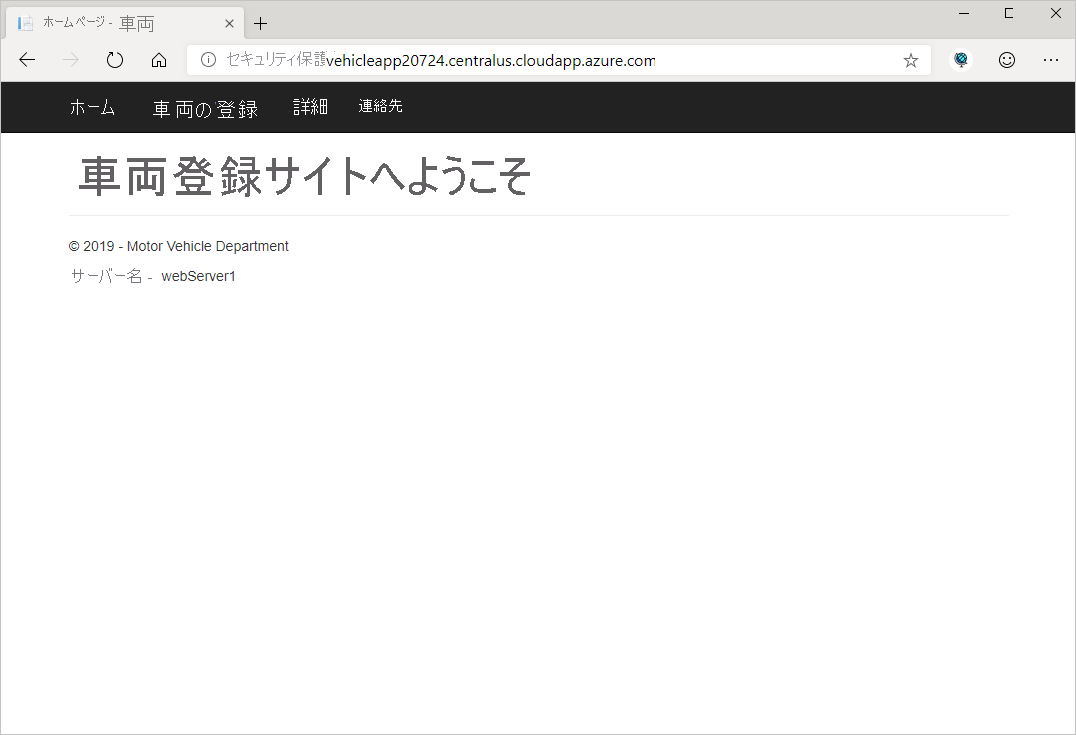Open the ホーム navigation link
This screenshot has width=1076, height=735.
coord(93,107)
